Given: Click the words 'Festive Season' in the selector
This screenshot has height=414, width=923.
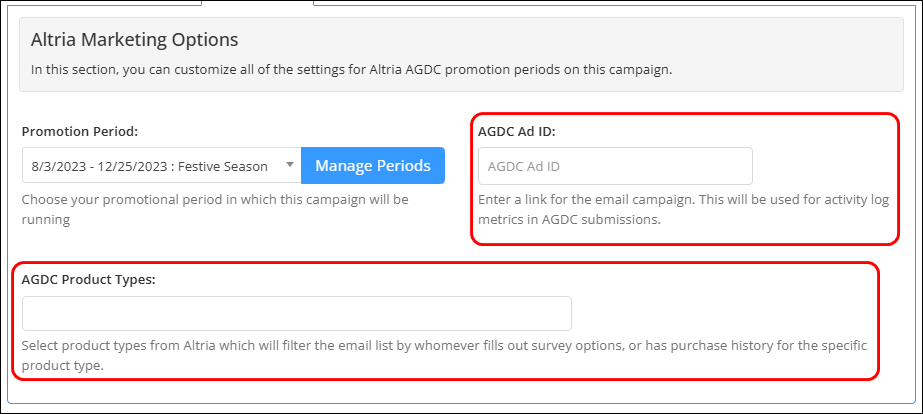Looking at the screenshot, I should [223, 167].
